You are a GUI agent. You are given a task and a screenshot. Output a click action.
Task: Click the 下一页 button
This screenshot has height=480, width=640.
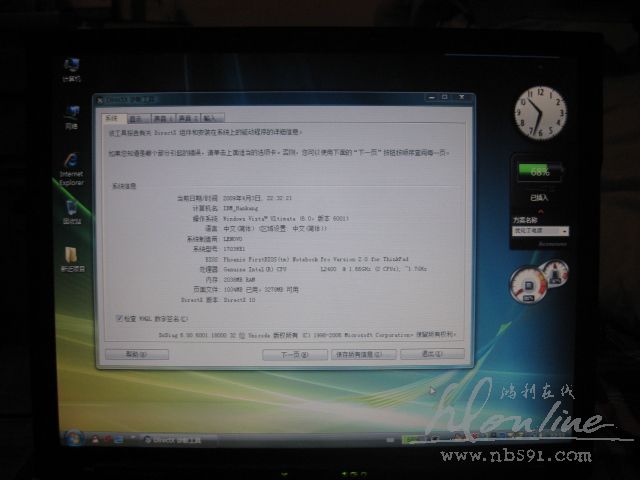295,355
